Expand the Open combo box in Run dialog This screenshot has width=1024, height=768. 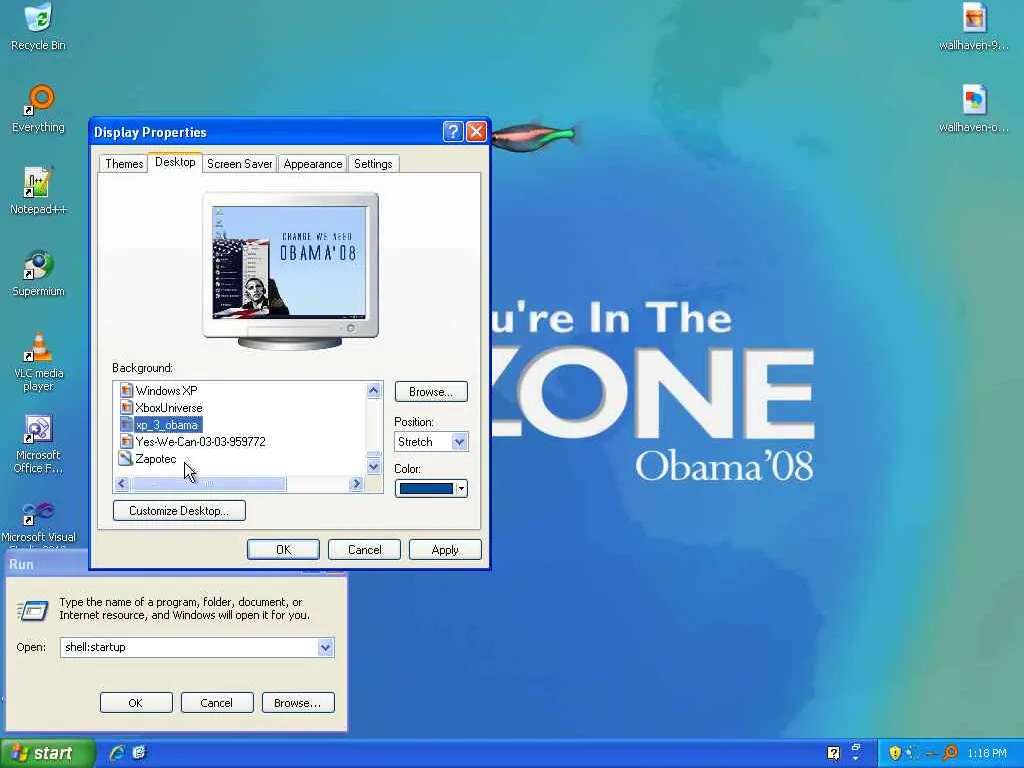click(325, 647)
